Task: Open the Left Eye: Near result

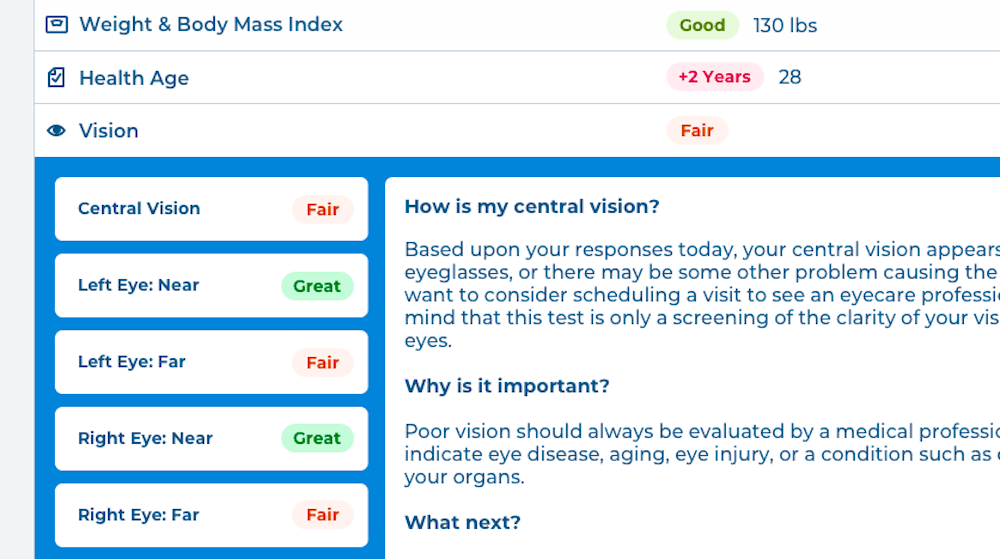Action: [x=211, y=286]
